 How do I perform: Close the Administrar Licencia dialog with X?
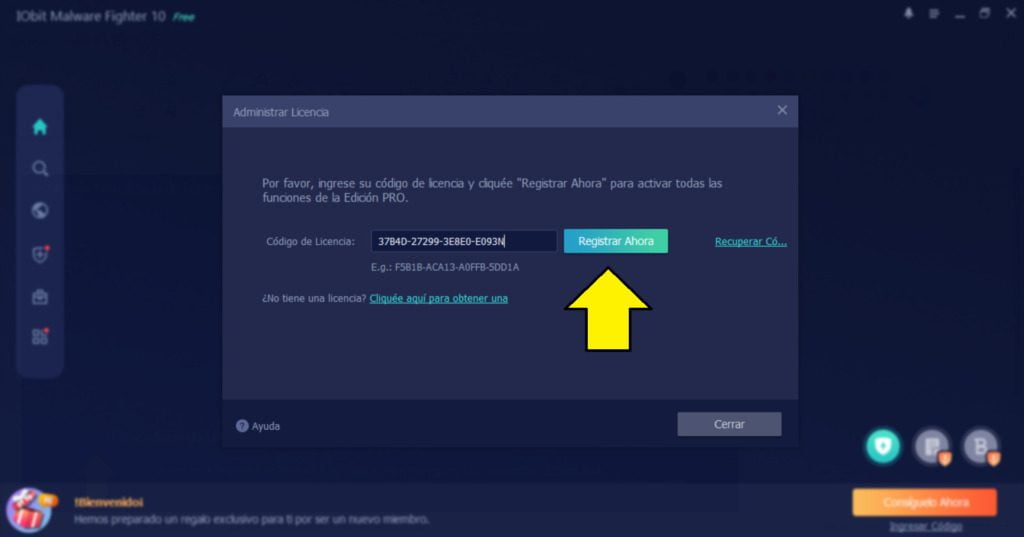click(782, 110)
